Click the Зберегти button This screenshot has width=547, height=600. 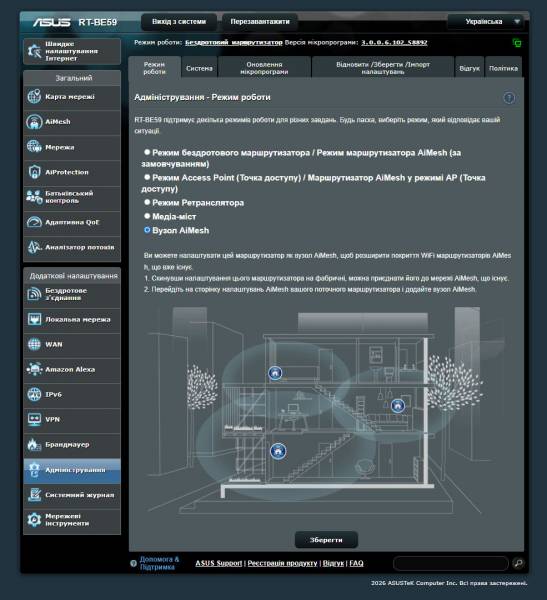coord(326,540)
